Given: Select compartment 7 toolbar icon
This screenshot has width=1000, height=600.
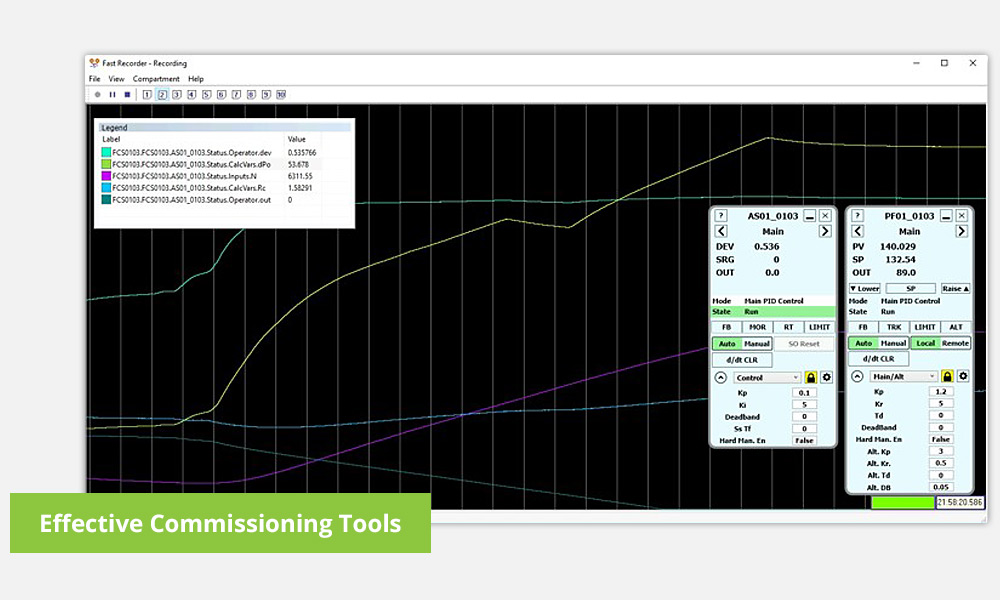Looking at the screenshot, I should [236, 94].
